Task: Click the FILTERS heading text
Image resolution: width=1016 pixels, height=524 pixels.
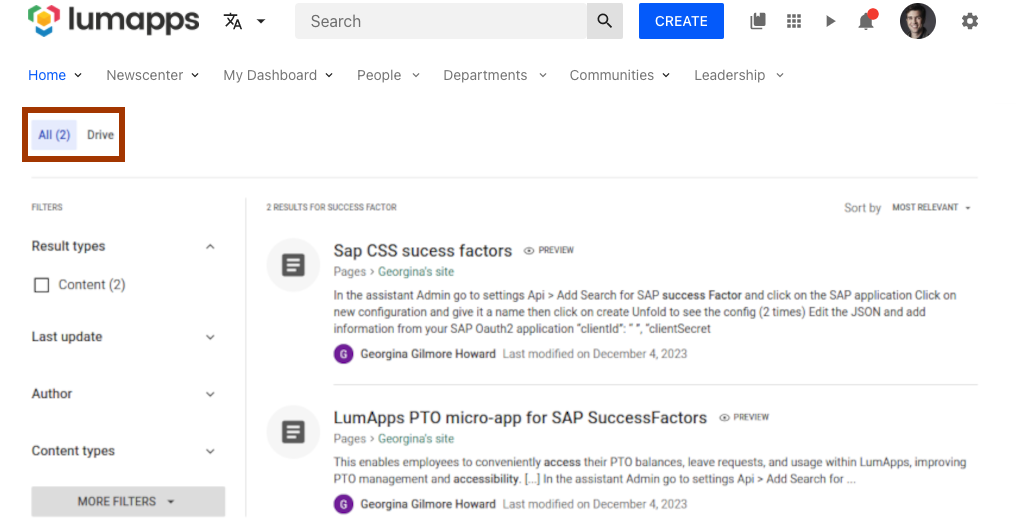Action: pyautogui.click(x=47, y=207)
